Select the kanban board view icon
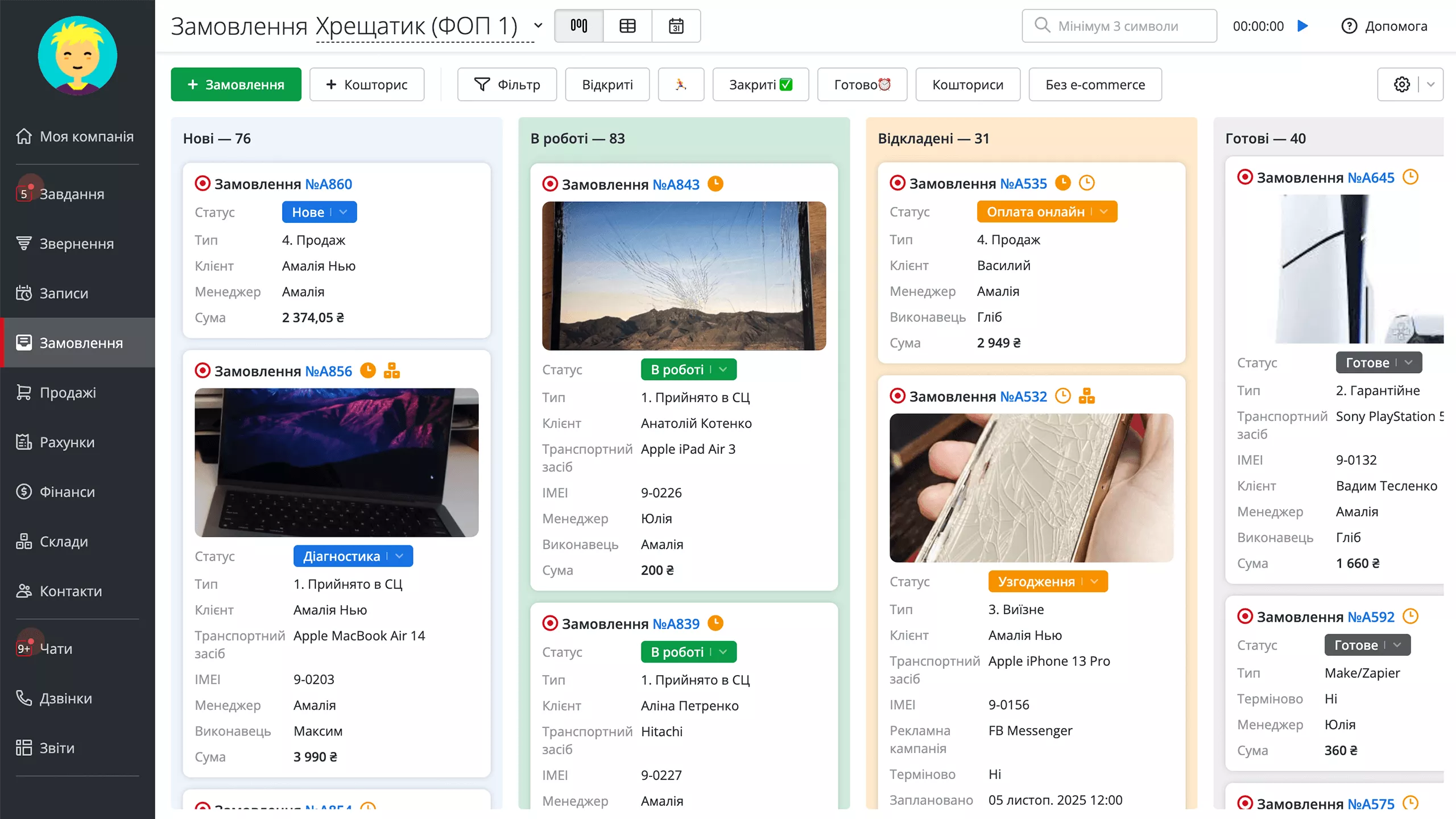The width and height of the screenshot is (1456, 819). pyautogui.click(x=578, y=26)
